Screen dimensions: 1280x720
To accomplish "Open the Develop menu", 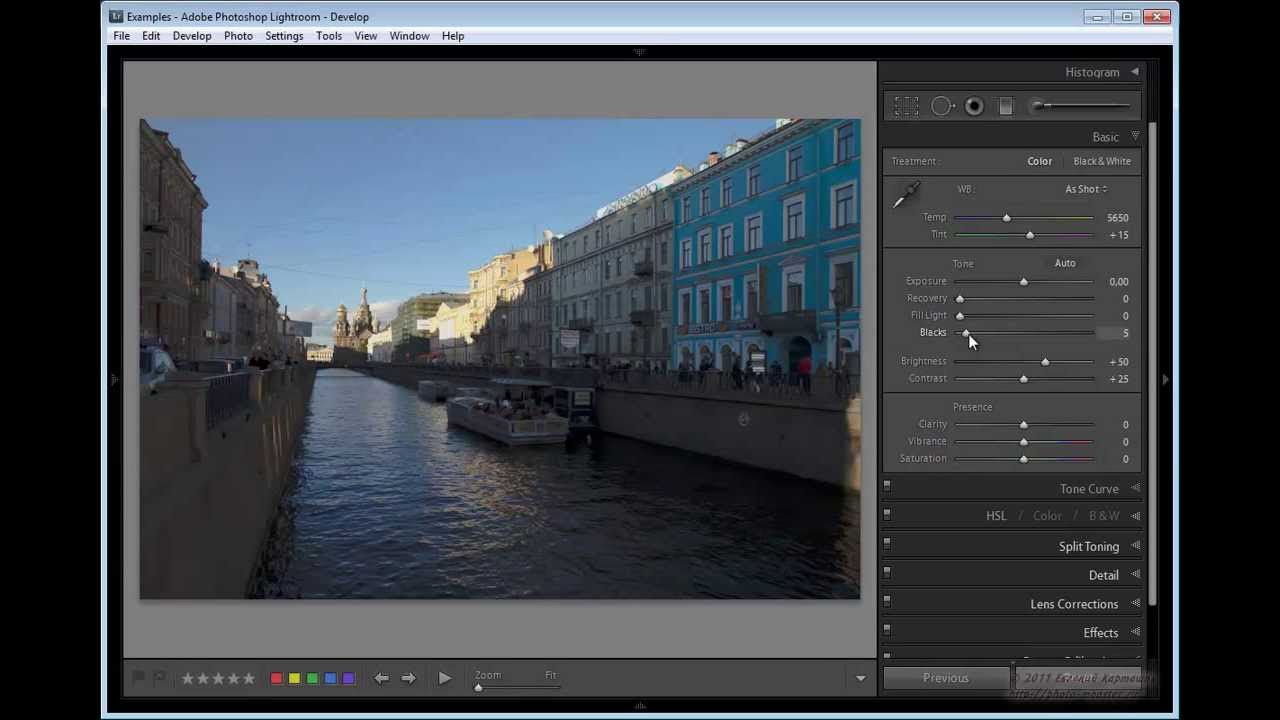I will pos(192,36).
